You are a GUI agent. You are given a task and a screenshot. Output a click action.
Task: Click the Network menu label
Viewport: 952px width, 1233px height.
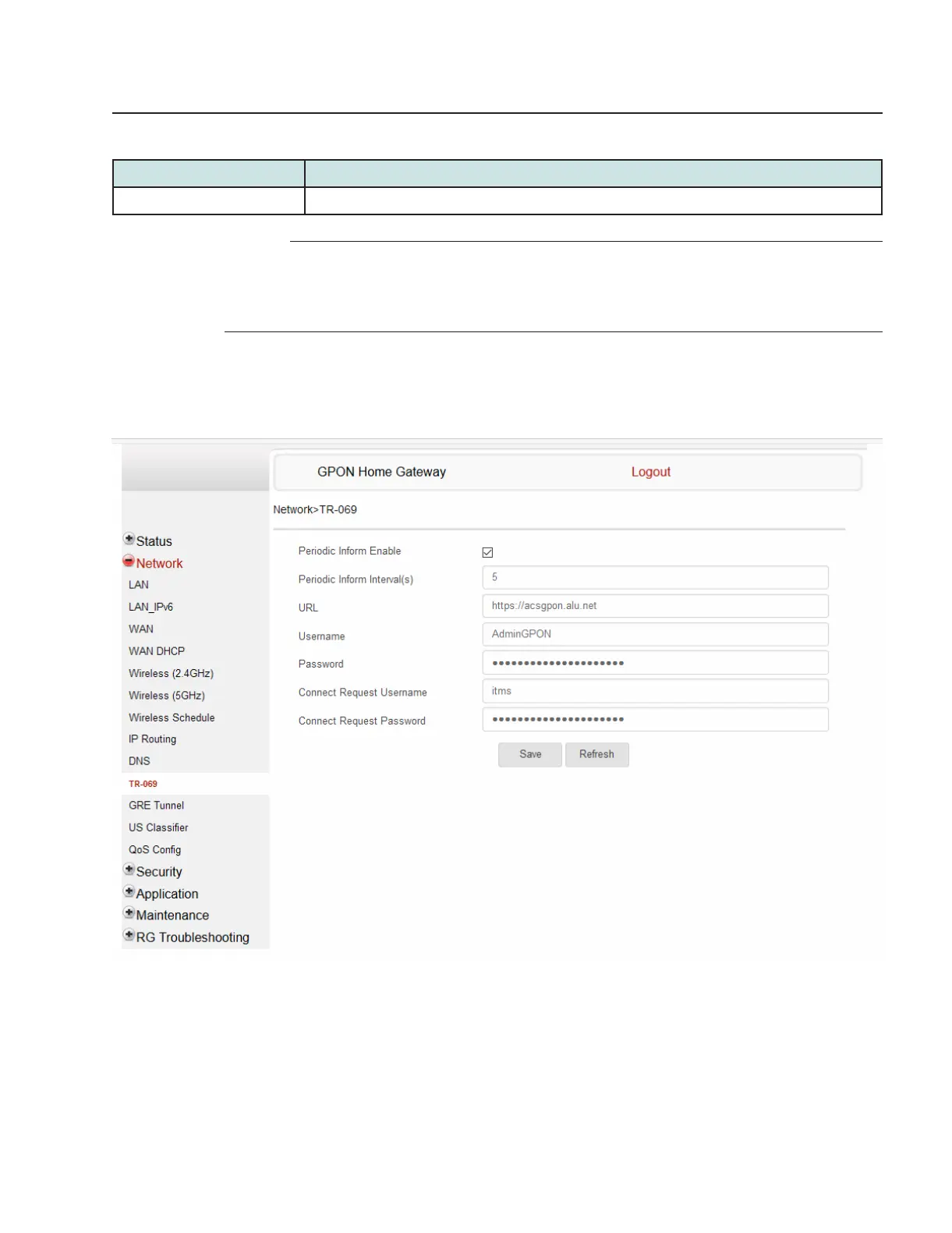coord(160,563)
